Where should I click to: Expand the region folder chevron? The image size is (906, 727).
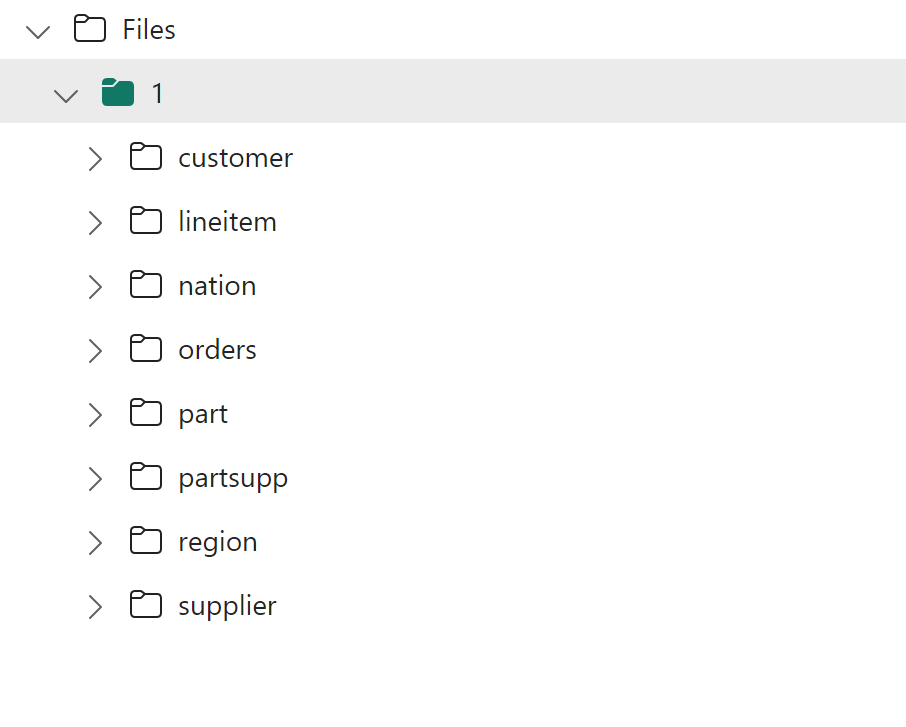(x=95, y=543)
